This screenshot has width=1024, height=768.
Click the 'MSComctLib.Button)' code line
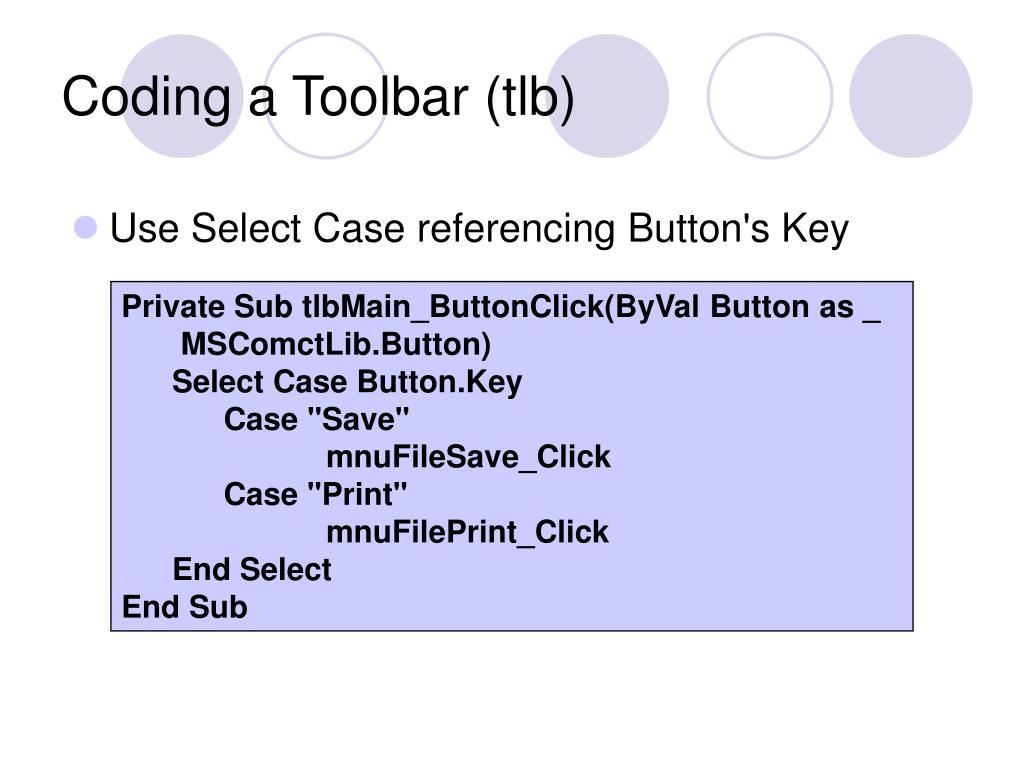click(x=336, y=345)
